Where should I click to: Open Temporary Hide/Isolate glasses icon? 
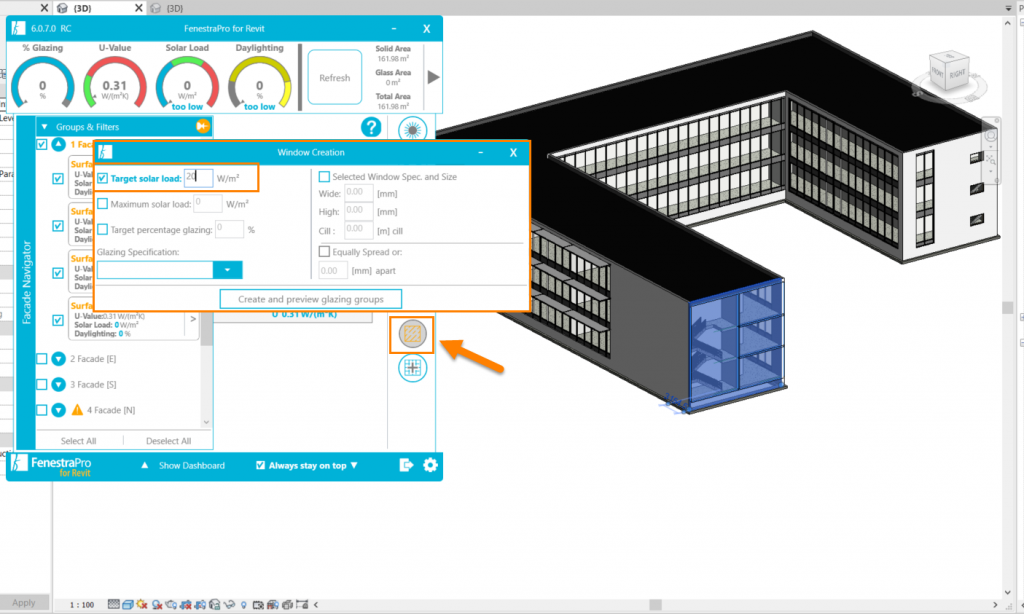point(229,605)
